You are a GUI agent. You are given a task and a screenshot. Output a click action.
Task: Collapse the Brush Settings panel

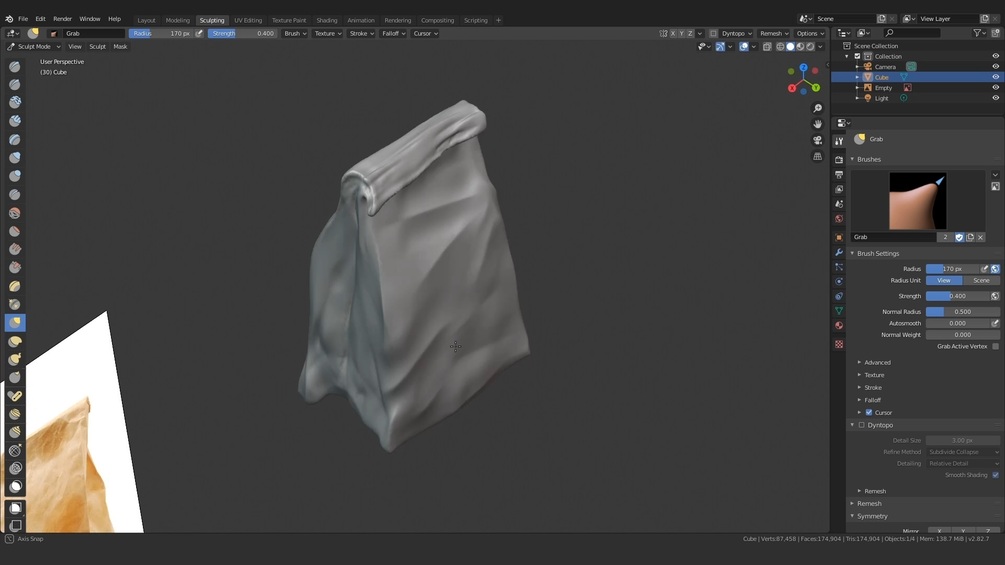(x=852, y=254)
